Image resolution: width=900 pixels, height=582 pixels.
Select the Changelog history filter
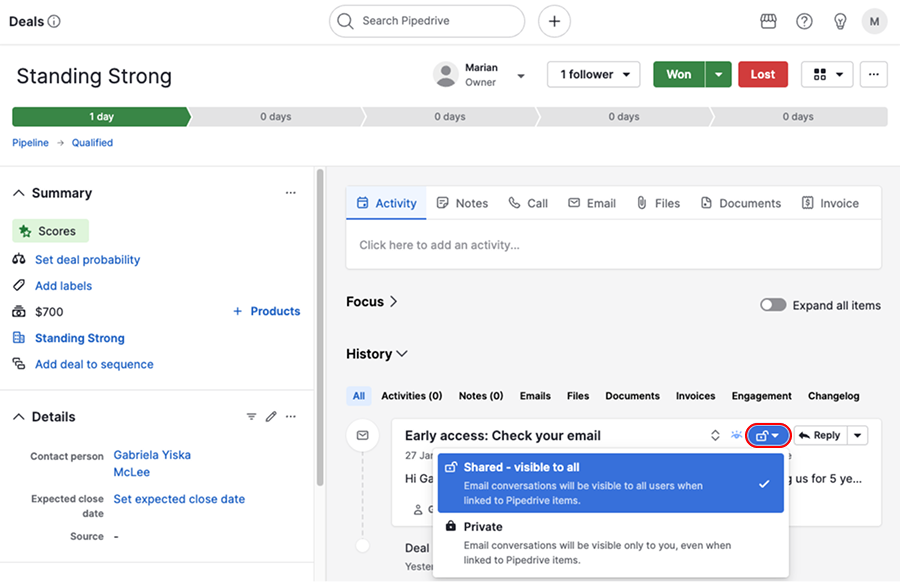point(833,396)
